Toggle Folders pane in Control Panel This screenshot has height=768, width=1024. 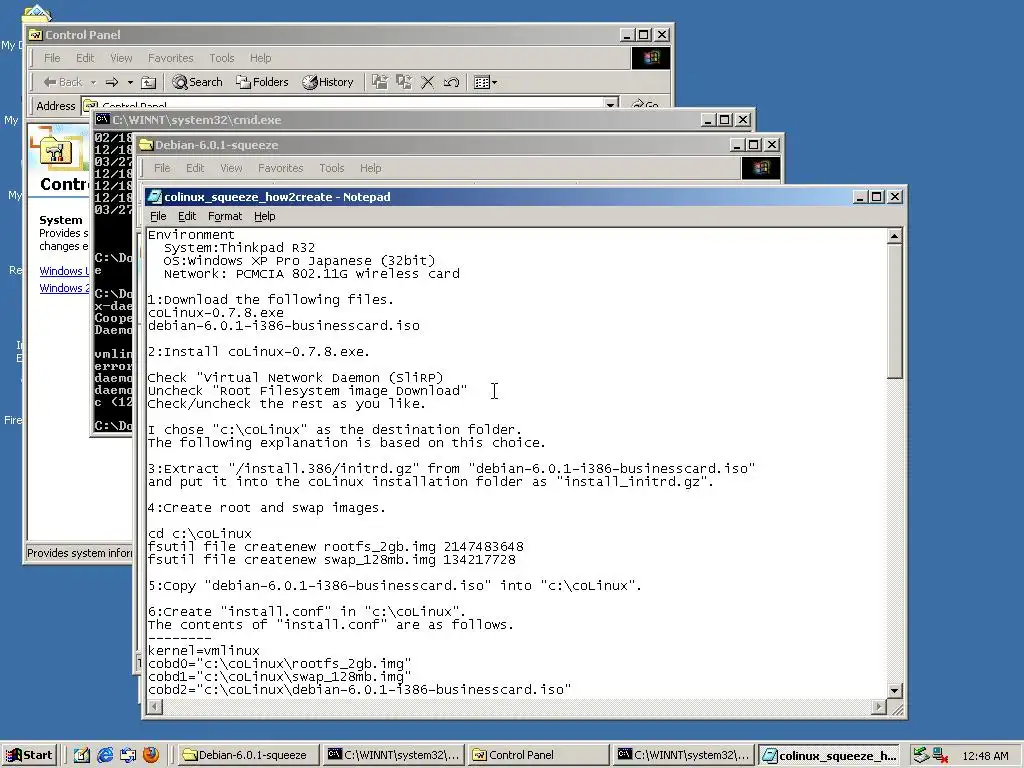tap(263, 82)
